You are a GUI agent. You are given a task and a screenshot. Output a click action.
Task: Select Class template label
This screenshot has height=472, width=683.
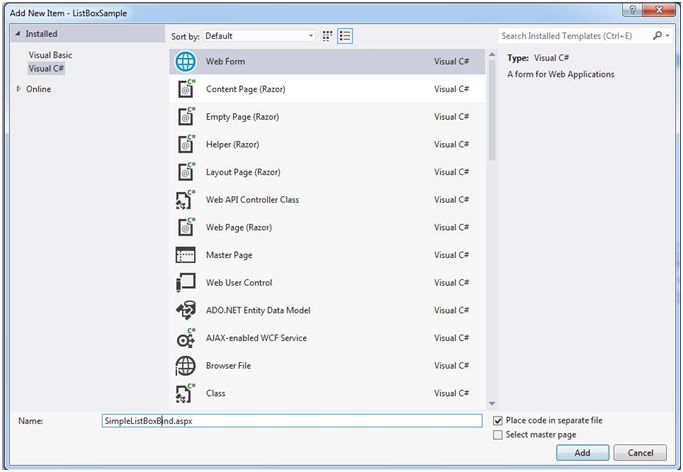pos(216,393)
